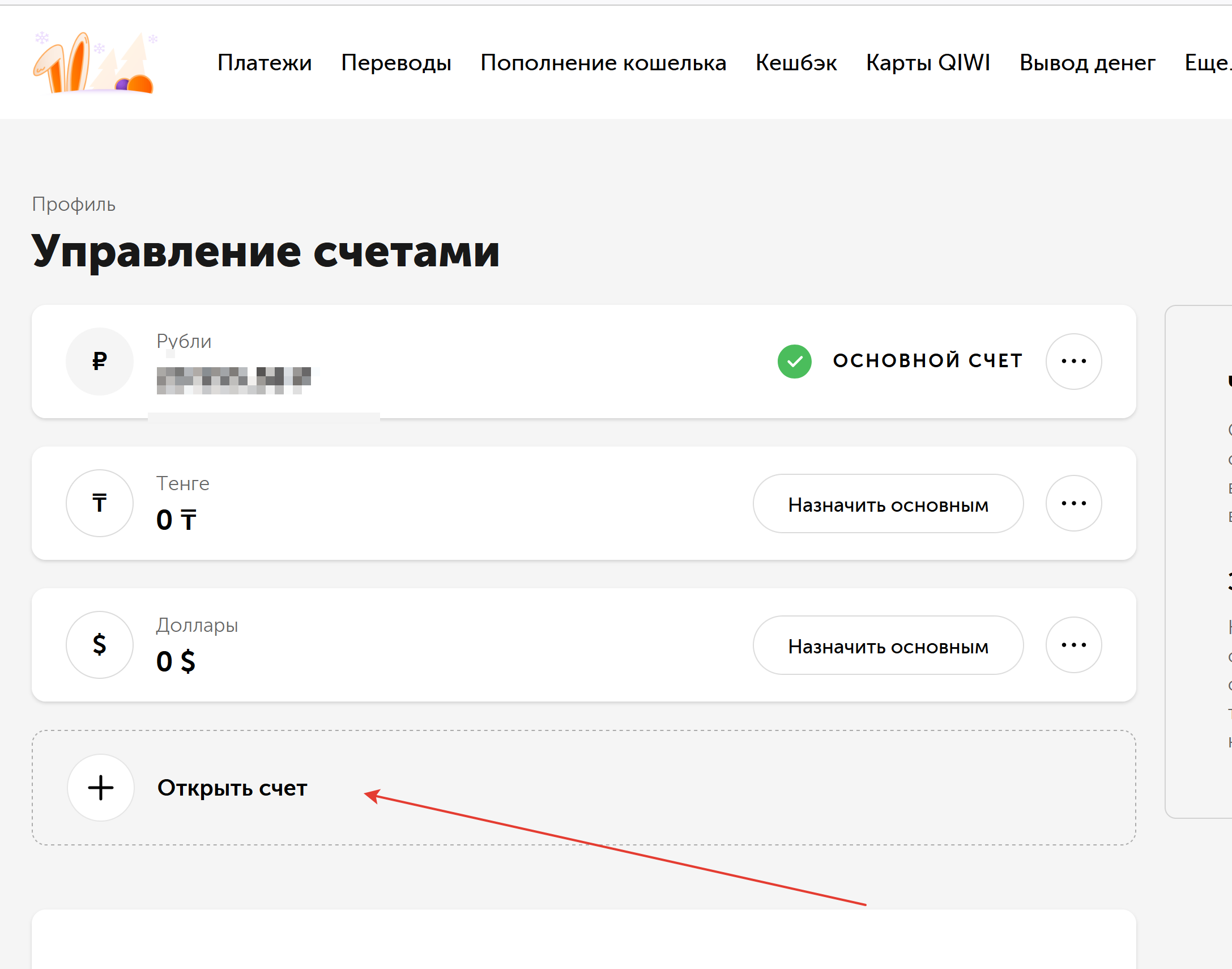
Task: Open Пополнение кошелька page
Action: [x=603, y=62]
